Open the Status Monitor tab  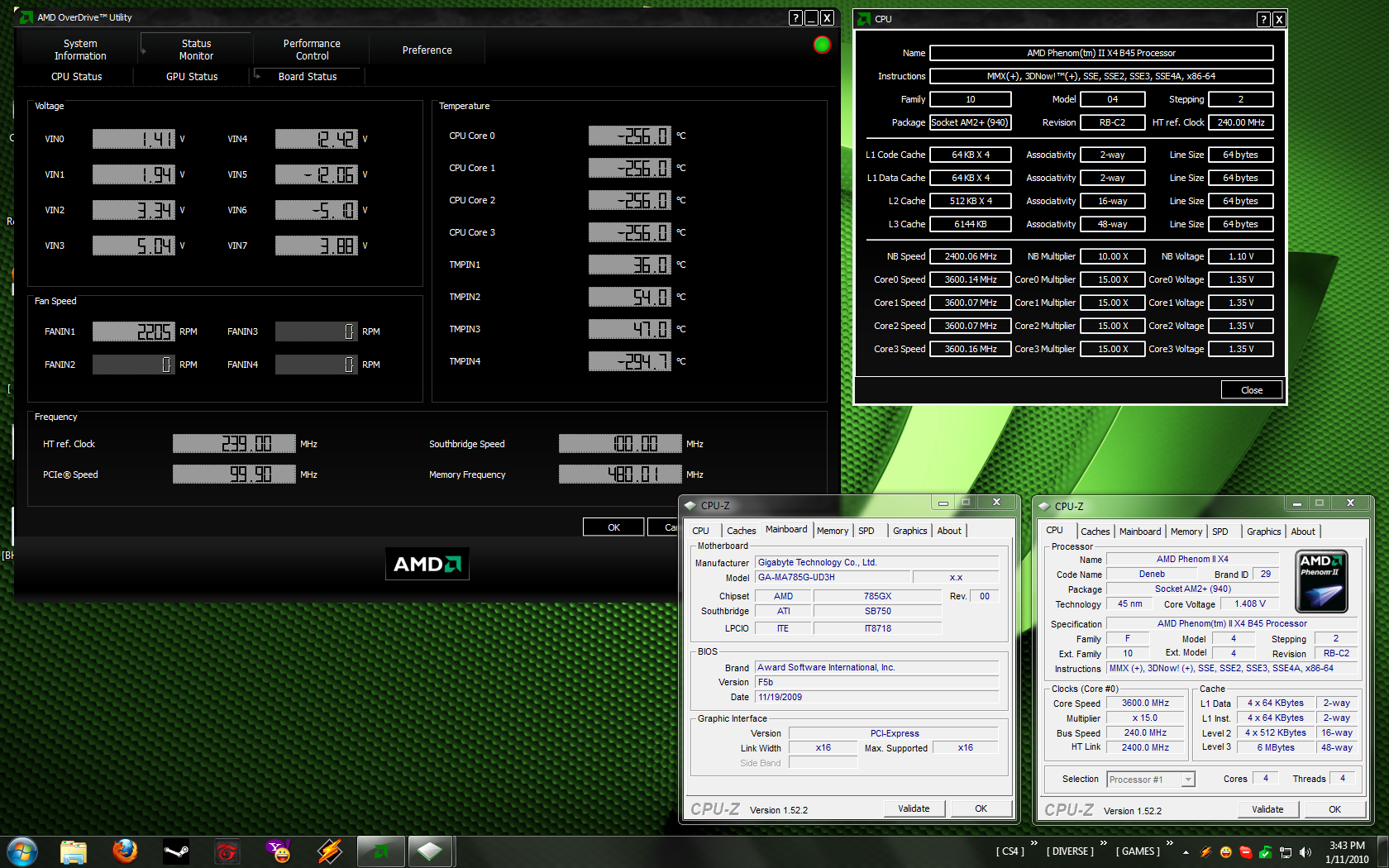tap(196, 50)
